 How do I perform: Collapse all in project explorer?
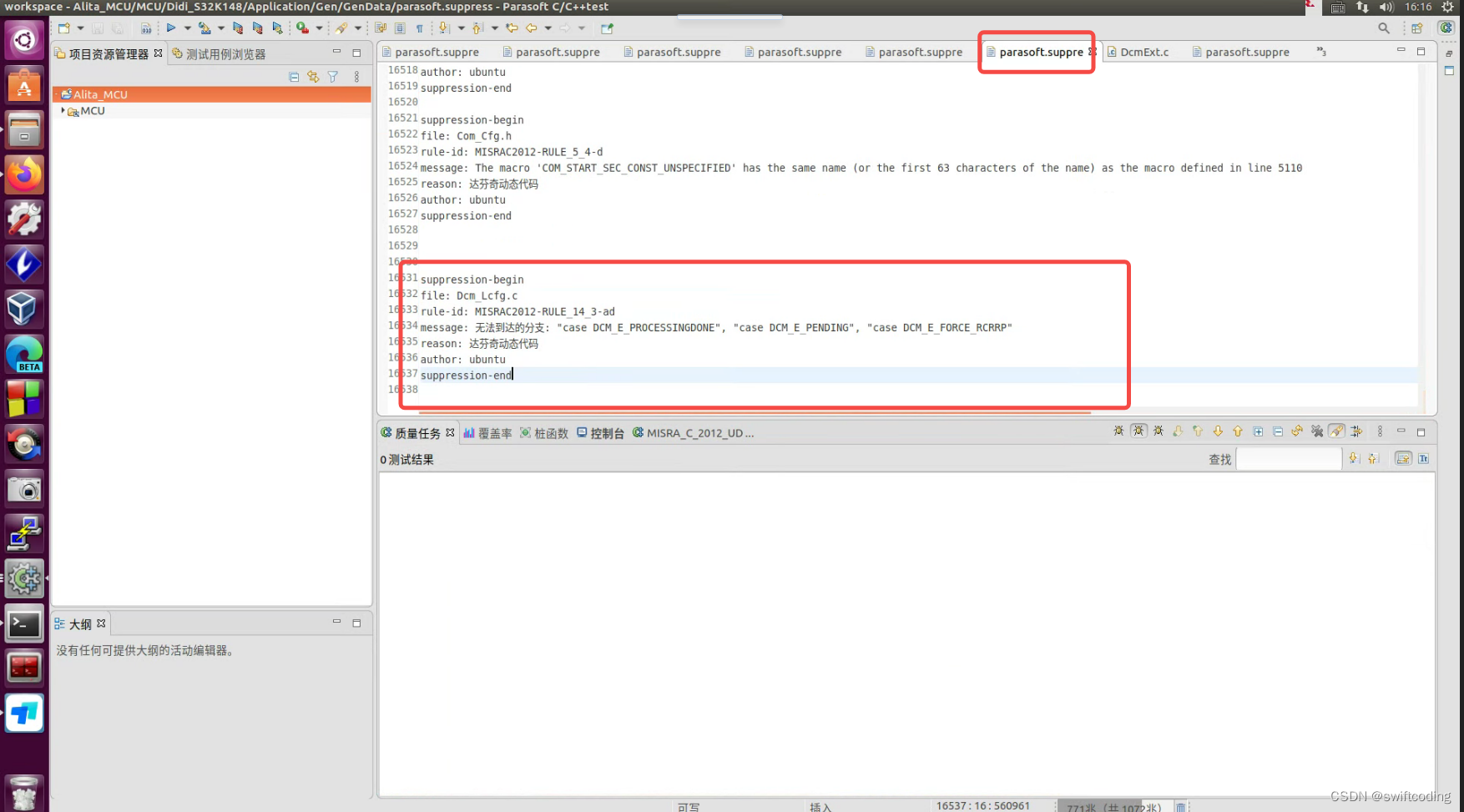tap(294, 77)
